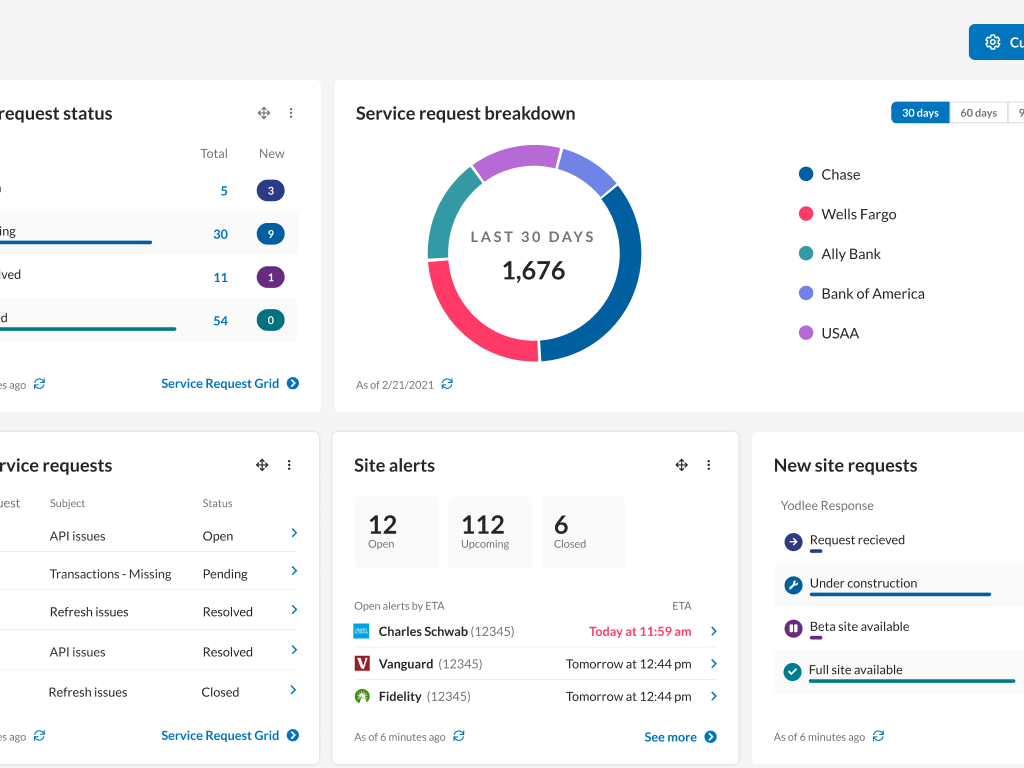Screen dimensions: 1024x768
Task: Click the 112 Upcoming alerts tile
Action: click(x=490, y=532)
